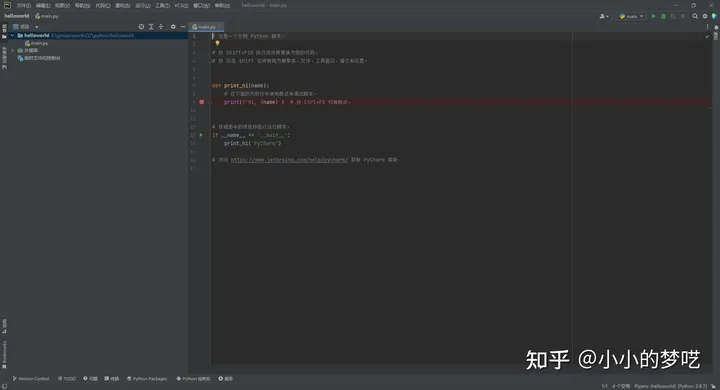Open jetbrains.com pycharm help link
Screen dimensions: 720x390
[x=289, y=160]
